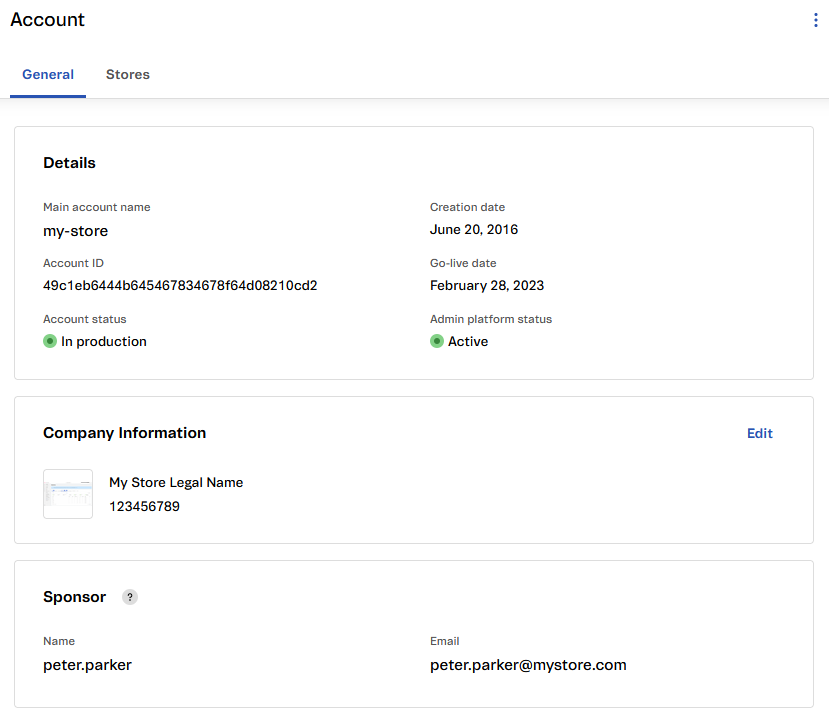Click the Active platform status text

click(x=468, y=341)
